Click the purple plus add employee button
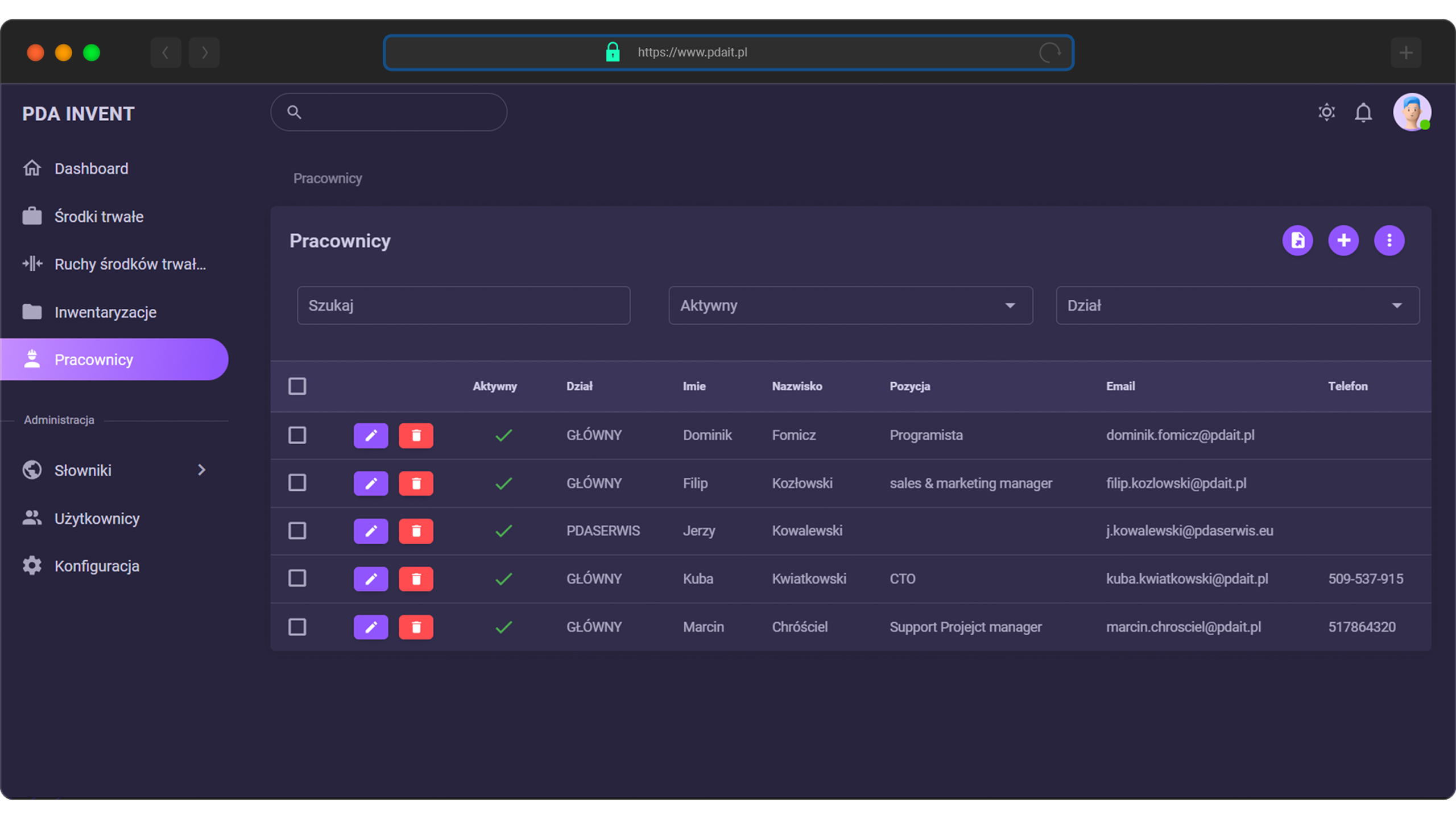 [1343, 241]
